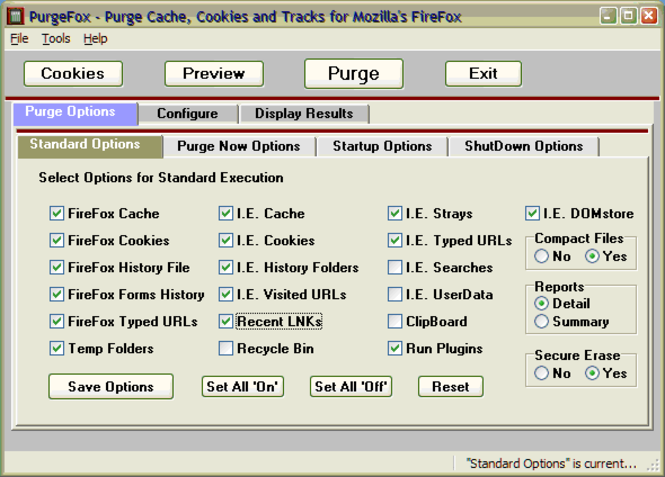665x477 pixels.
Task: Uncheck I.E. Cookies checkbox
Action: [x=226, y=240]
